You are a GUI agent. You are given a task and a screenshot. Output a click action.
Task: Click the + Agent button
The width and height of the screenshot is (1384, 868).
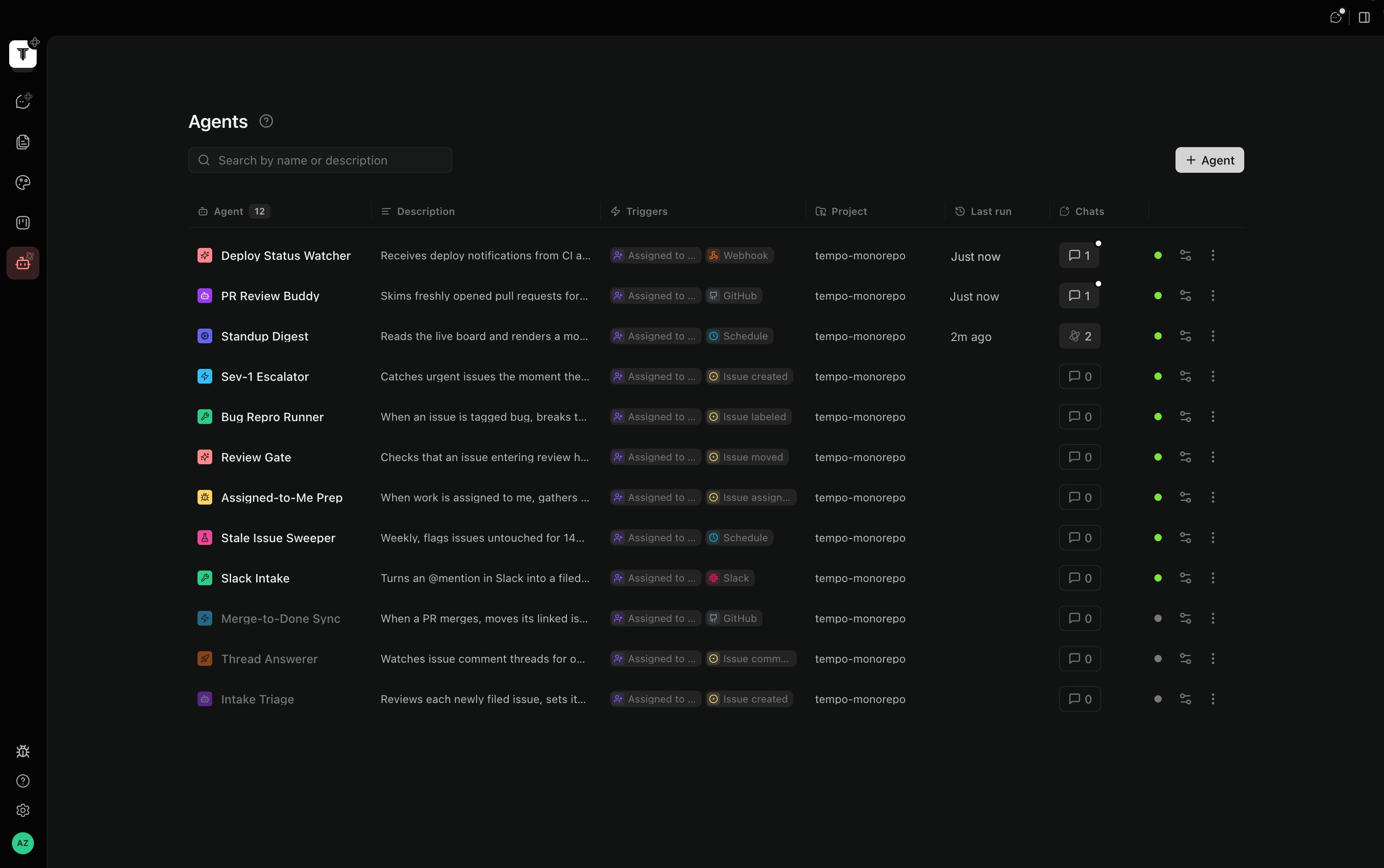[1209, 160]
